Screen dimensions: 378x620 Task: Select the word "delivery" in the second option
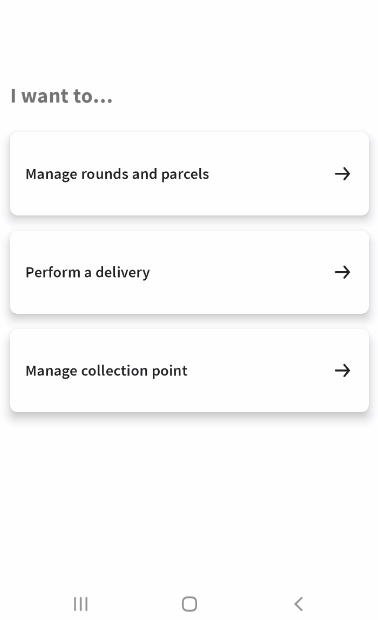point(123,272)
